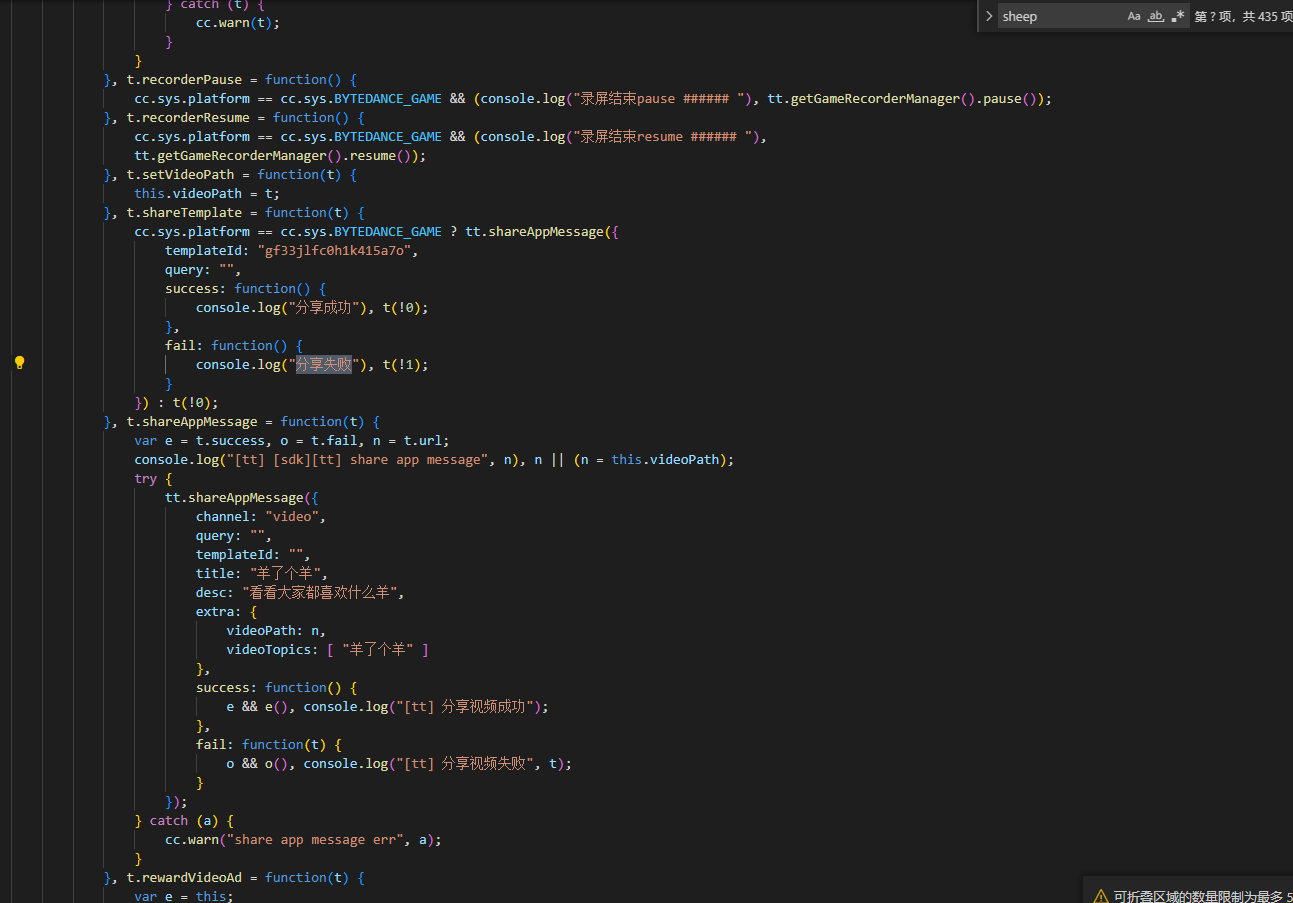Click the "共 435 项" match count
Image resolution: width=1293 pixels, height=903 pixels.
tap(1268, 16)
